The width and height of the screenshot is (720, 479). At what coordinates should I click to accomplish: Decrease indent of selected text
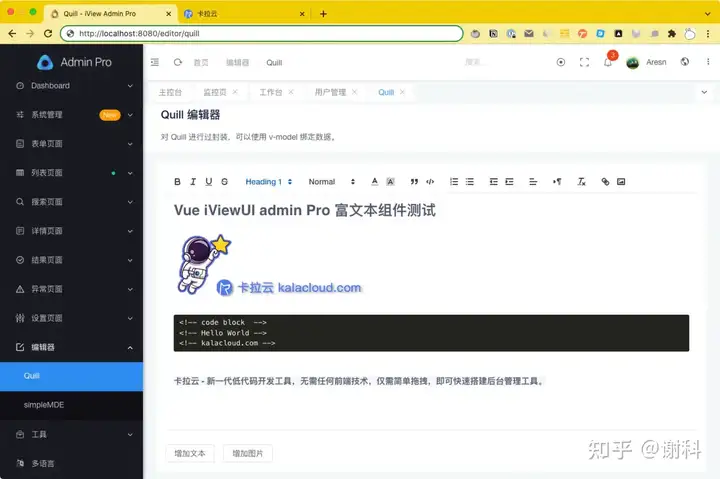pyautogui.click(x=494, y=181)
